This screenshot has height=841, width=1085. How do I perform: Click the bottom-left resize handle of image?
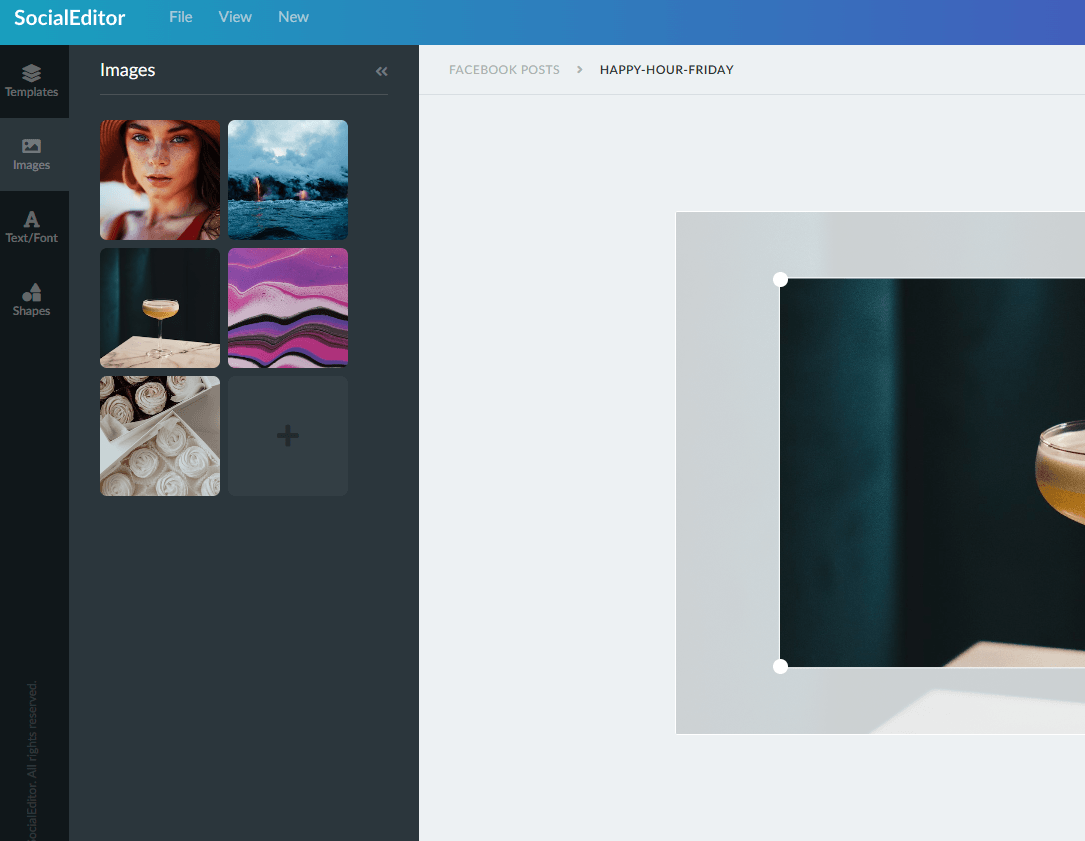pos(780,667)
